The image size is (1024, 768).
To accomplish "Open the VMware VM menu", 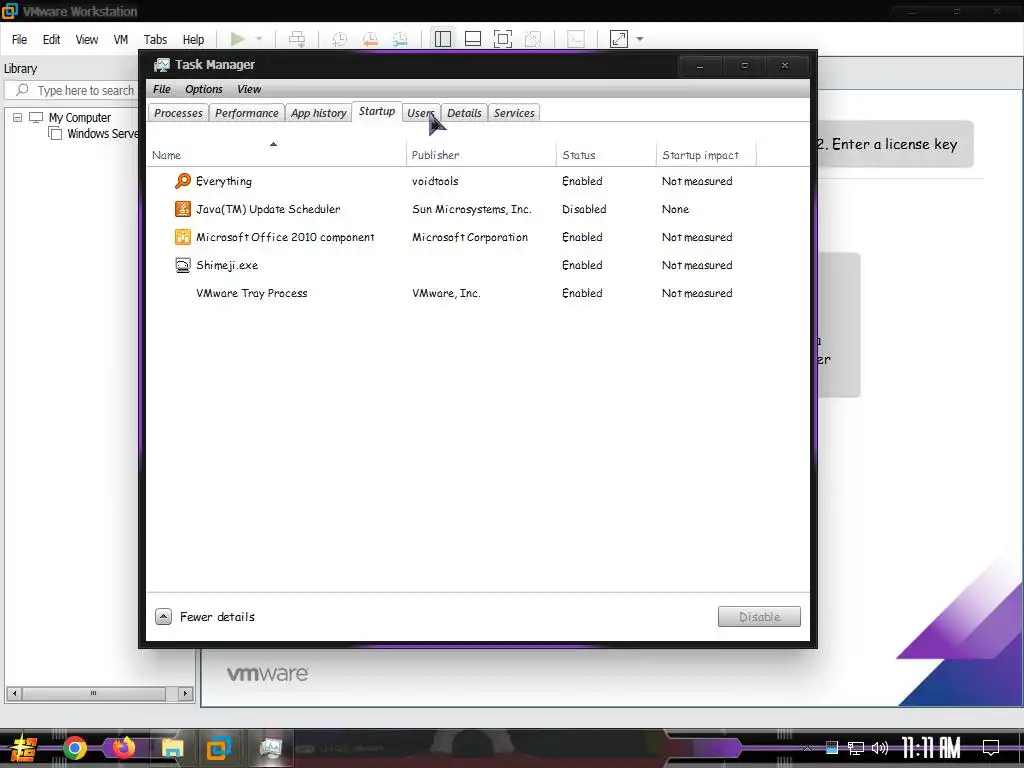I will (121, 40).
